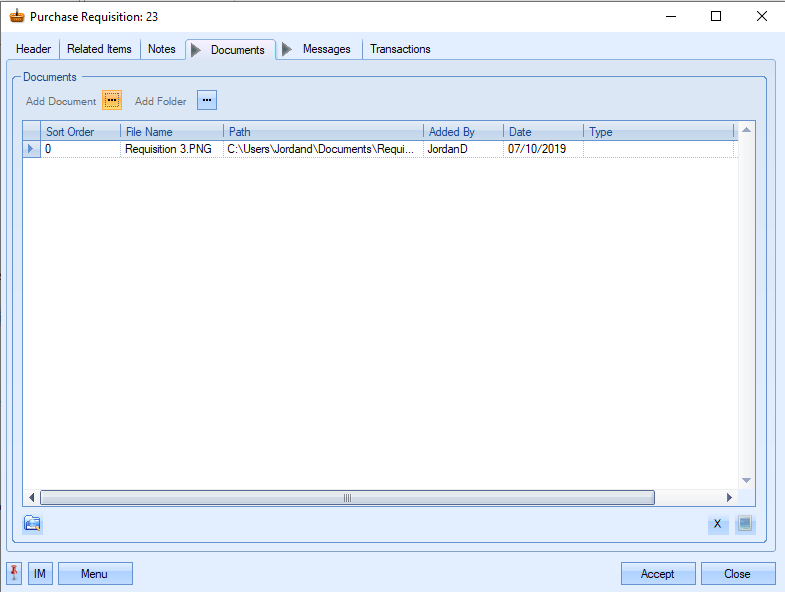Open the Notes tab

[x=162, y=49]
